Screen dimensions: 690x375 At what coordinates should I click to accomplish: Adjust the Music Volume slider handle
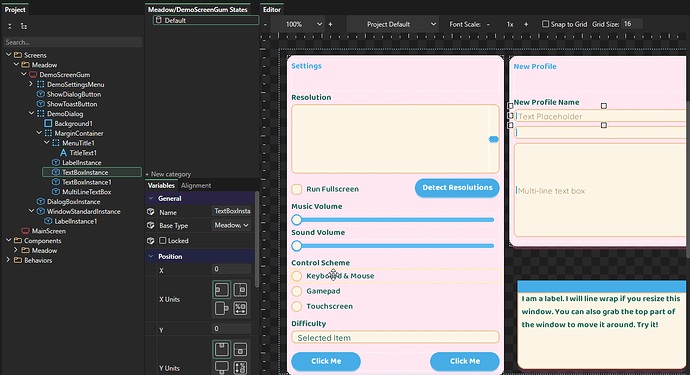(297, 220)
